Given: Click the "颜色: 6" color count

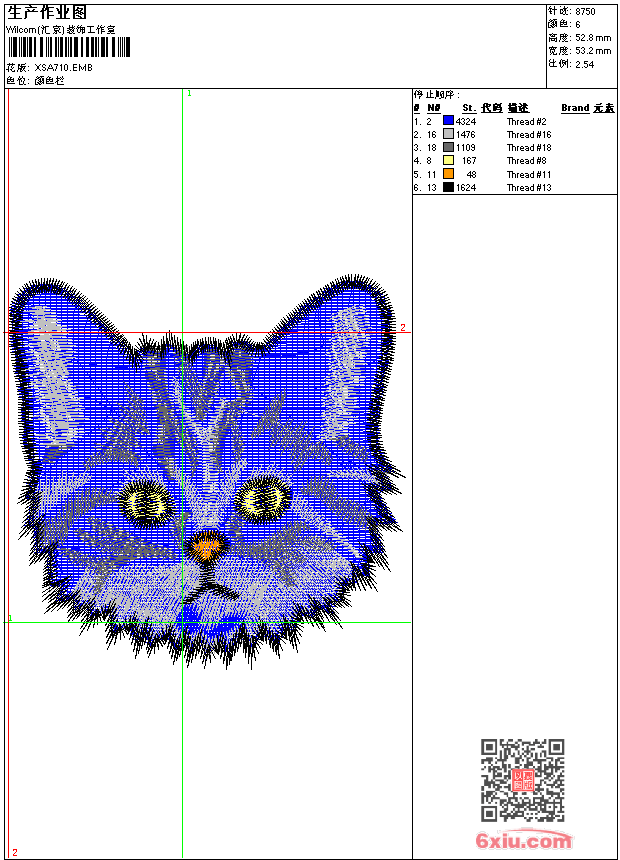Looking at the screenshot, I should tap(564, 25).
